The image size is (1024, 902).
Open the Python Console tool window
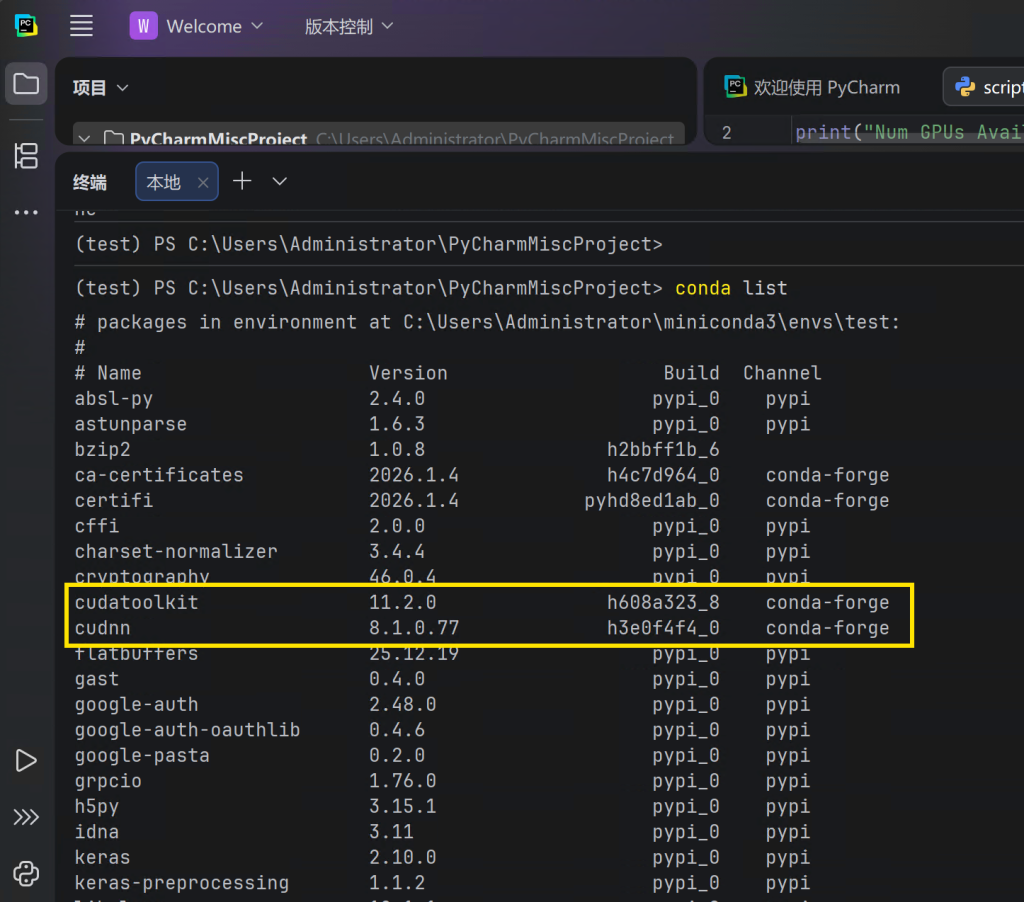point(26,874)
